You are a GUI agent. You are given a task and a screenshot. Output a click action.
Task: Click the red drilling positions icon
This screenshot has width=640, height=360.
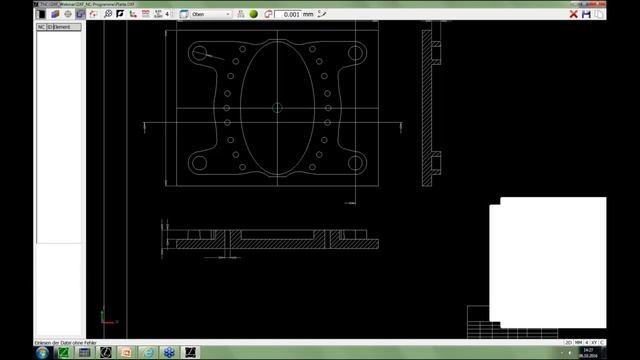coord(146,14)
